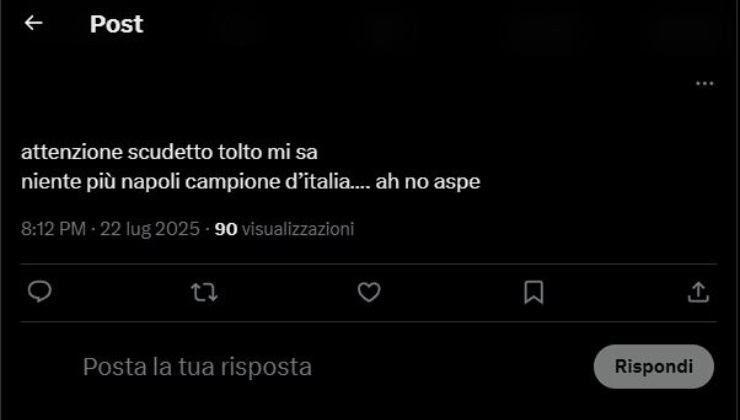The width and height of the screenshot is (740, 420).
Task: Toggle the heart to unlike or like
Action: [x=369, y=292]
